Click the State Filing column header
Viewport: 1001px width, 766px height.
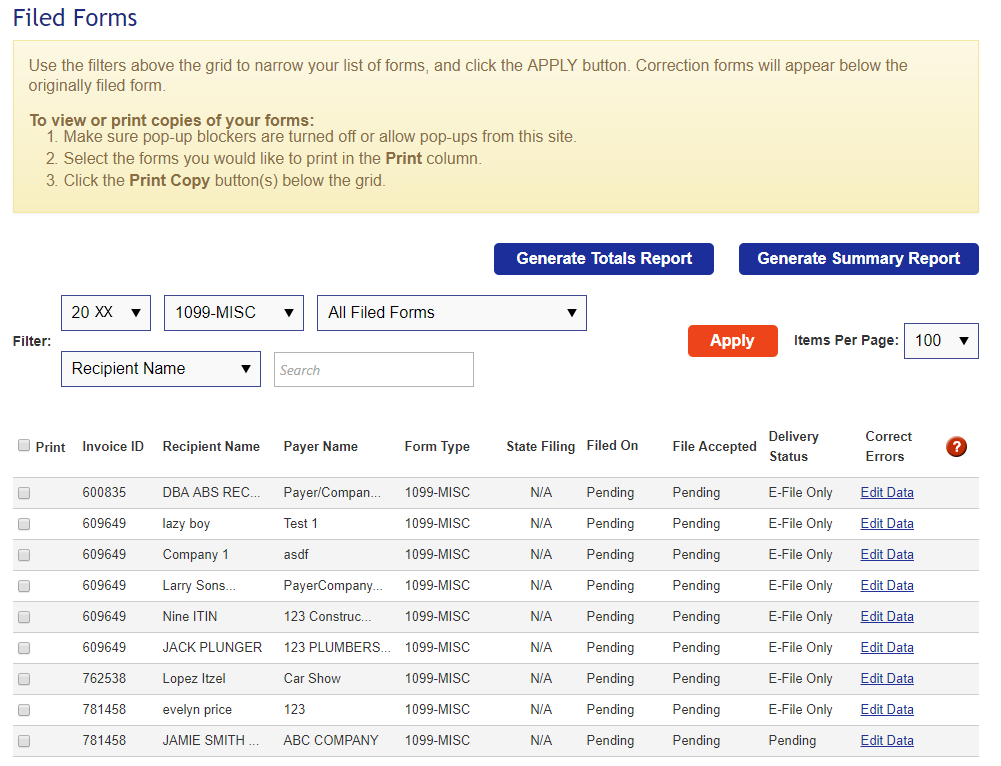tap(541, 447)
